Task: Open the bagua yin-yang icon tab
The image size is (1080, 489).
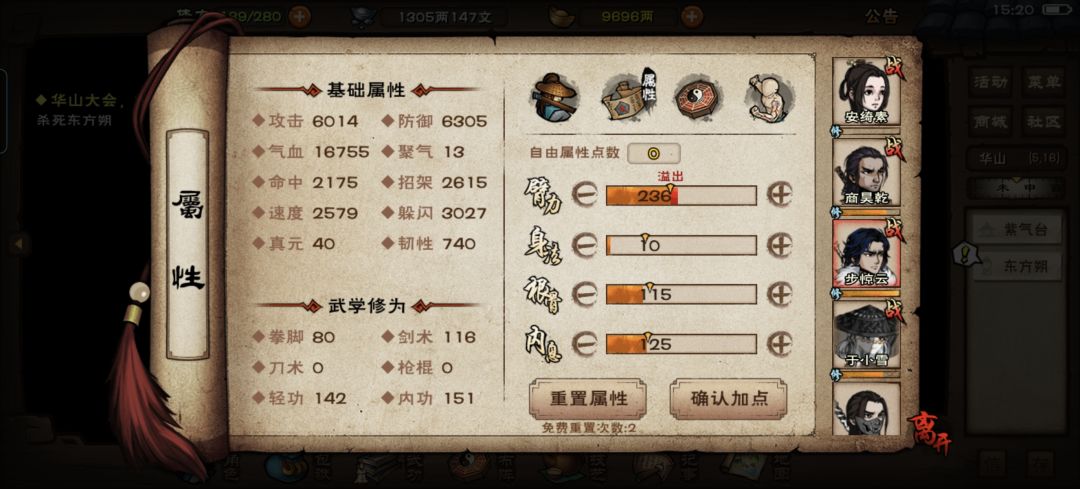Action: tap(697, 98)
